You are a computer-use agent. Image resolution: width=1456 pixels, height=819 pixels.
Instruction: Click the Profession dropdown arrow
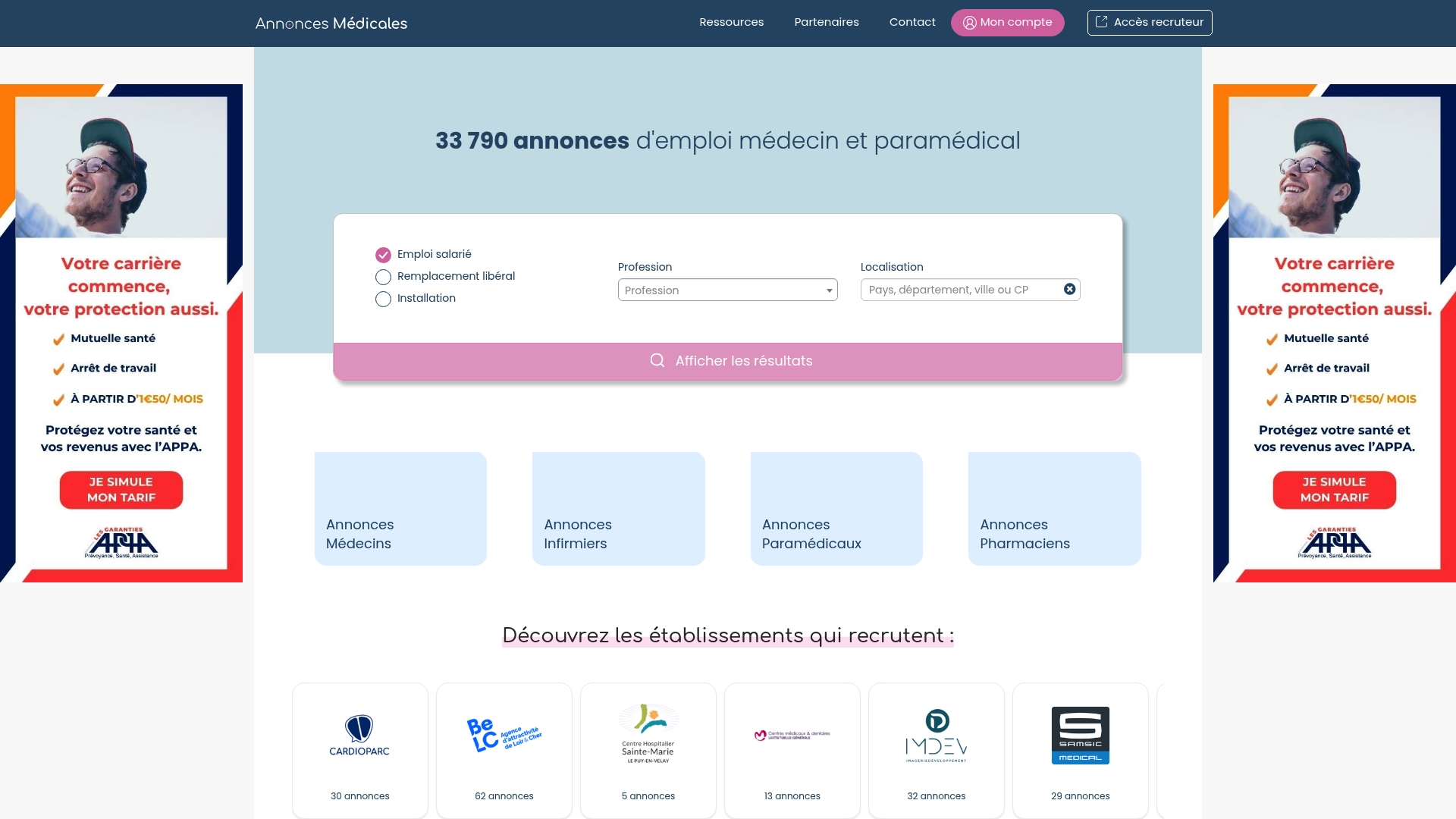click(x=829, y=290)
